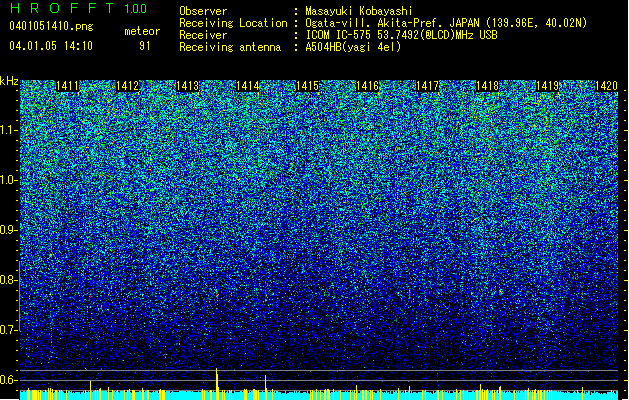This screenshot has height=400, width=629.
Task: Click the Receiving Location label
Action: click(x=233, y=23)
